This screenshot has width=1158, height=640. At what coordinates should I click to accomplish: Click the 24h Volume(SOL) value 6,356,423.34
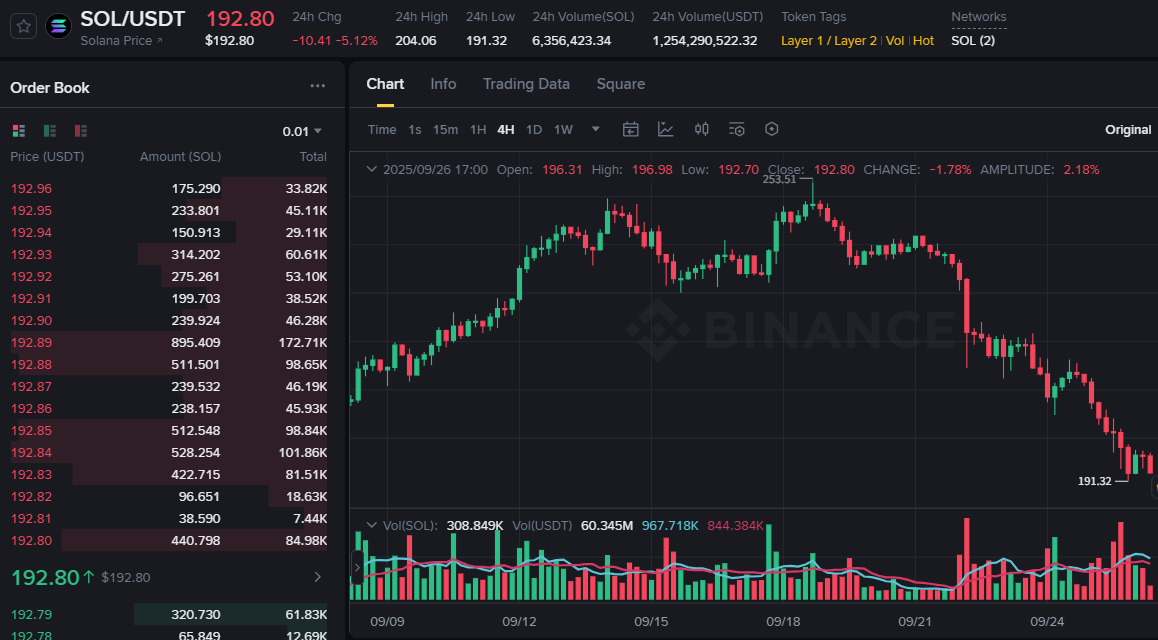(572, 41)
